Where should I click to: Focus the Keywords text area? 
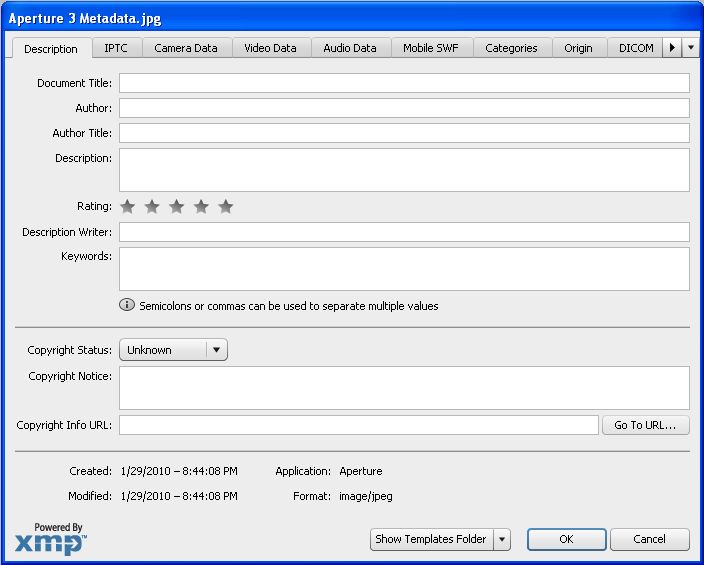point(404,269)
